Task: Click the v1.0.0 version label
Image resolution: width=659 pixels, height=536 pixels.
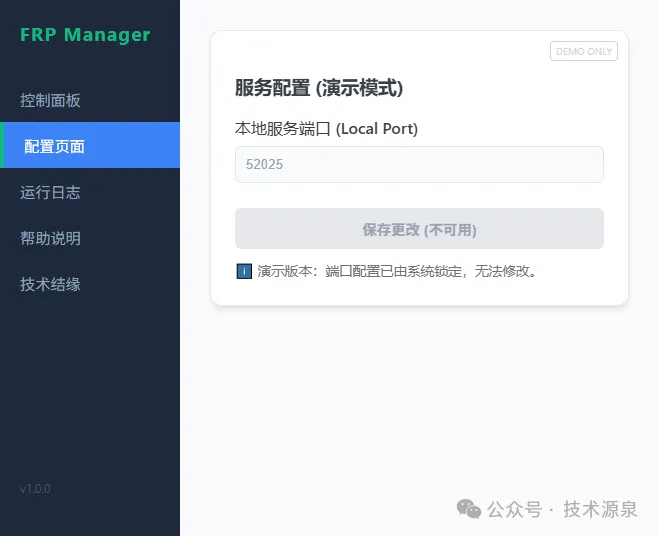Action: 35,489
